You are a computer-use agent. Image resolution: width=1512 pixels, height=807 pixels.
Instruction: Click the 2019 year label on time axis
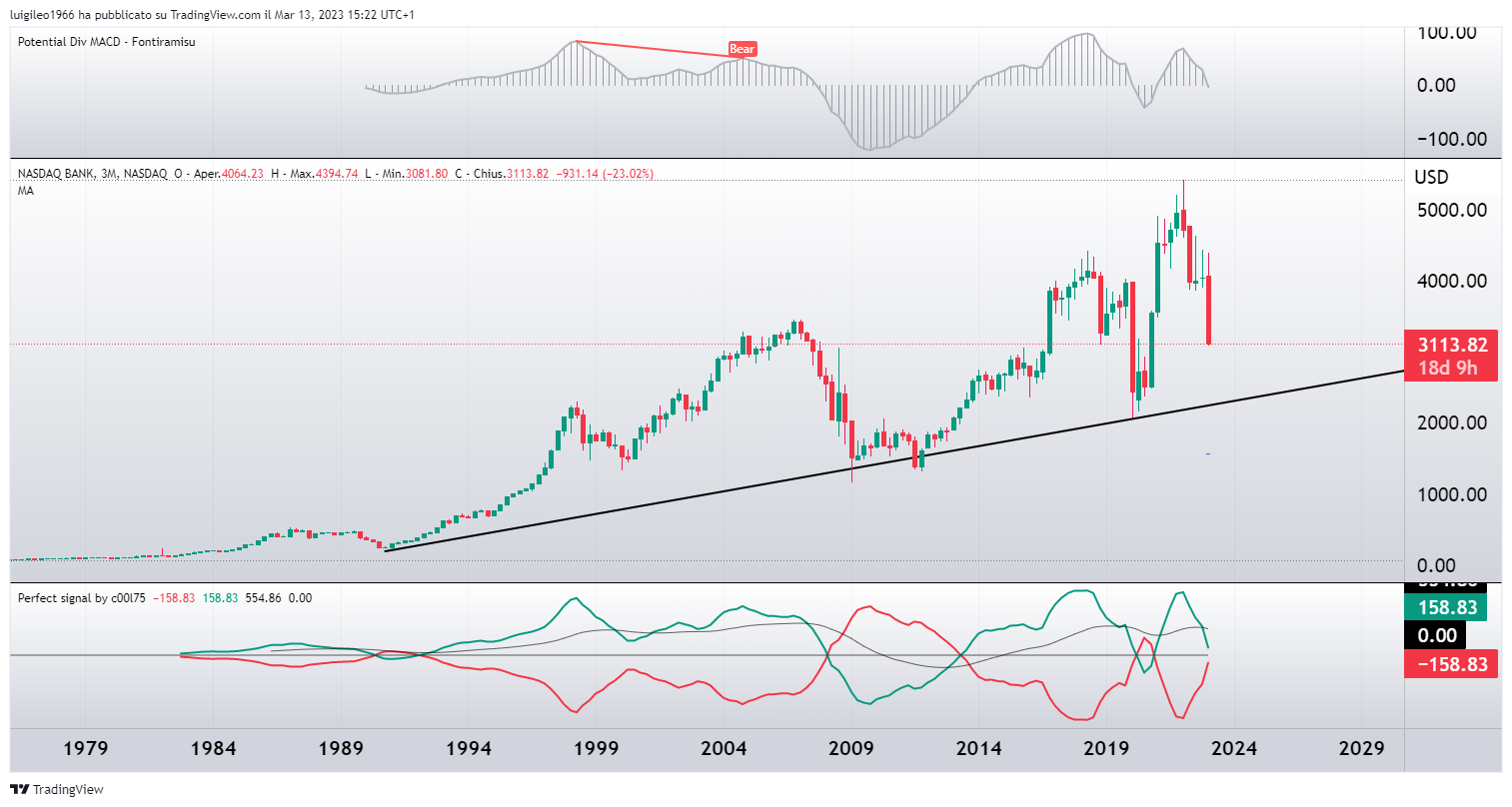pos(1106,748)
